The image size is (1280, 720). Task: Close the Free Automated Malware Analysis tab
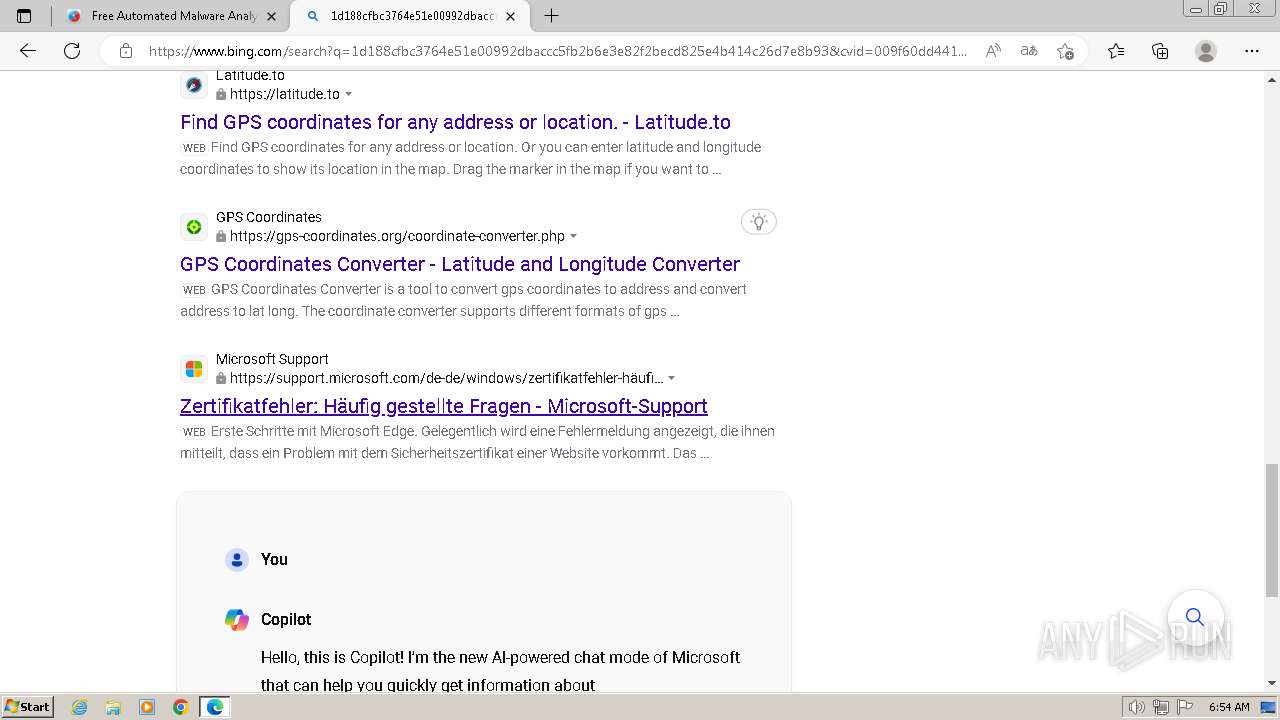click(x=271, y=16)
